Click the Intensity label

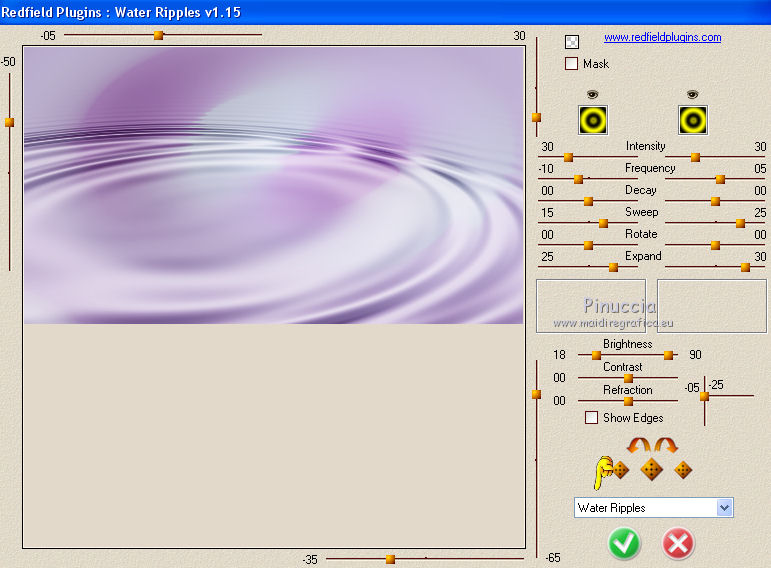coord(645,146)
